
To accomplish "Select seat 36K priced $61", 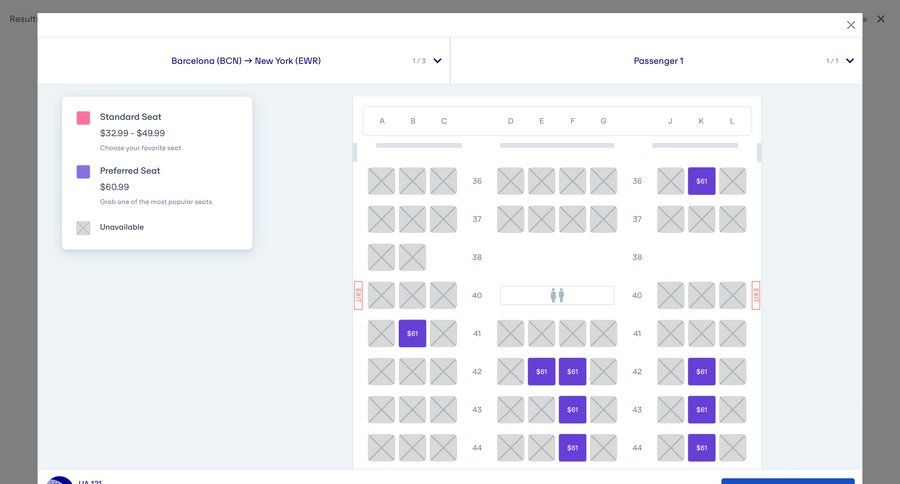I will [x=701, y=181].
